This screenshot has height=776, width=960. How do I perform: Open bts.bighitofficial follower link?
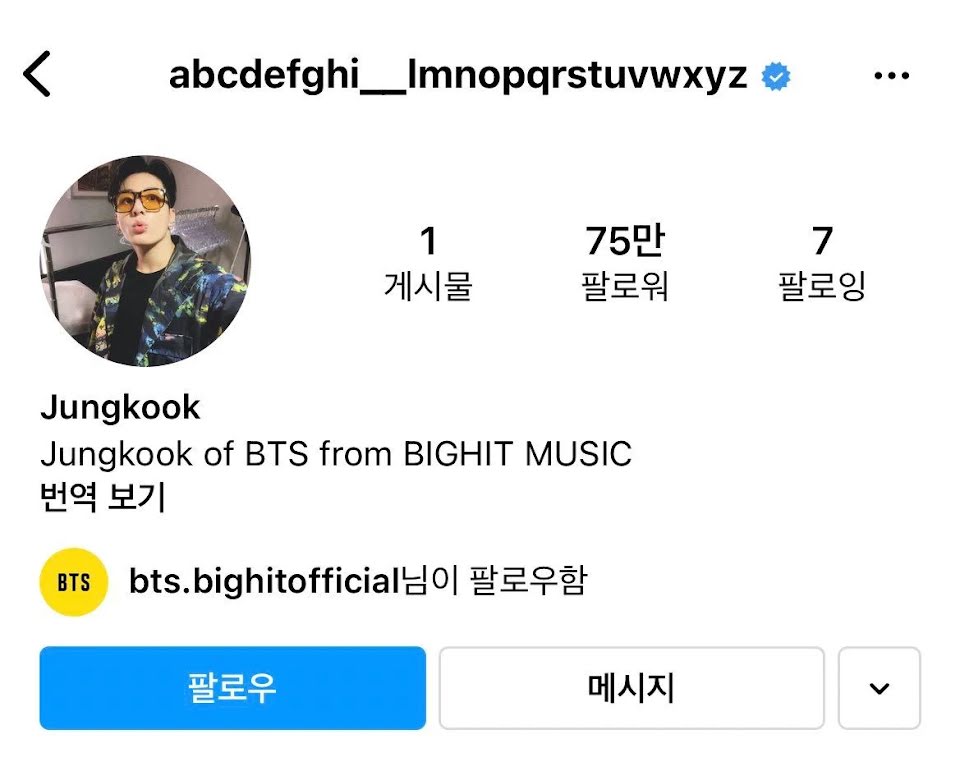264,581
